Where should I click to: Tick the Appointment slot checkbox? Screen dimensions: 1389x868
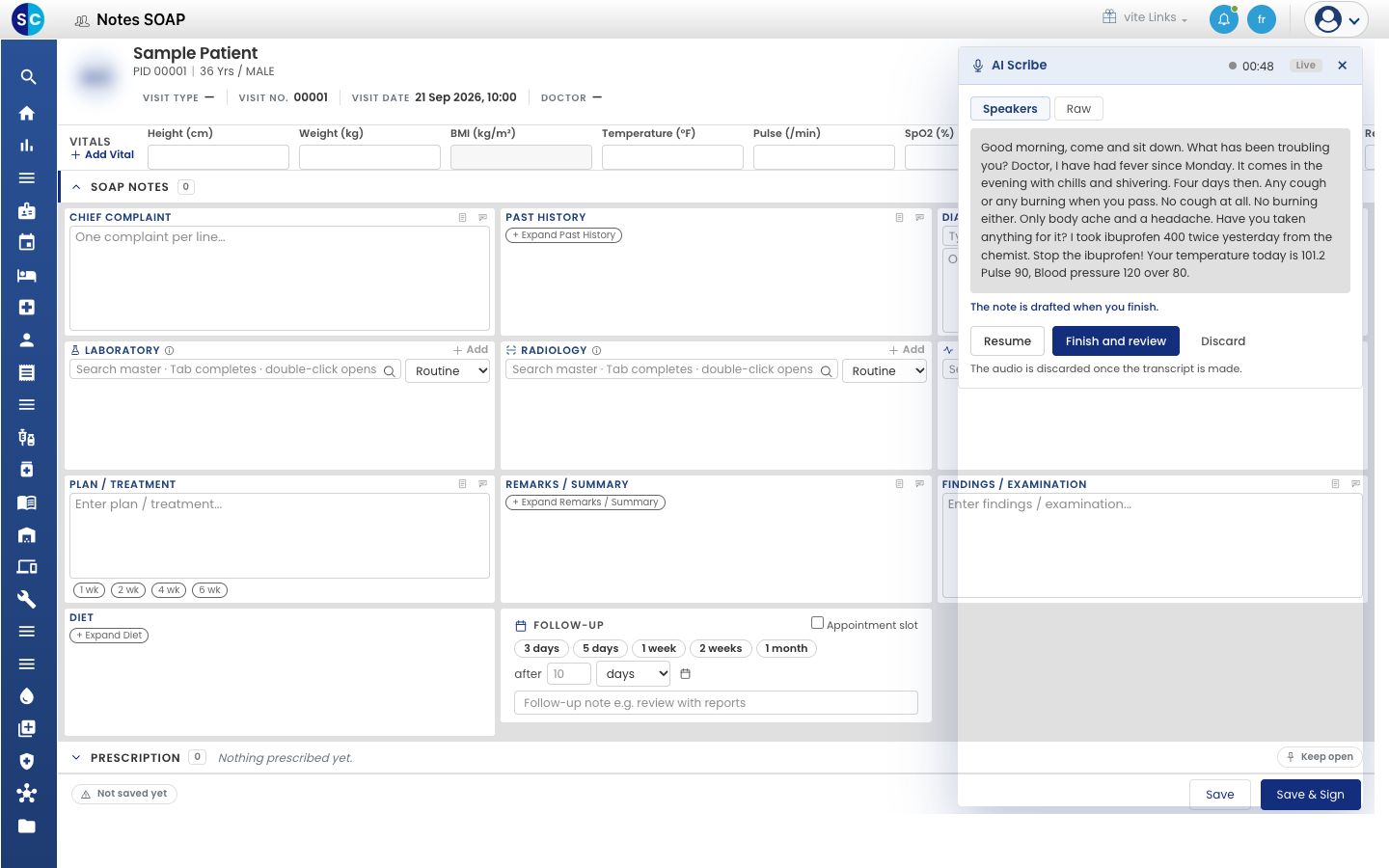tap(817, 623)
